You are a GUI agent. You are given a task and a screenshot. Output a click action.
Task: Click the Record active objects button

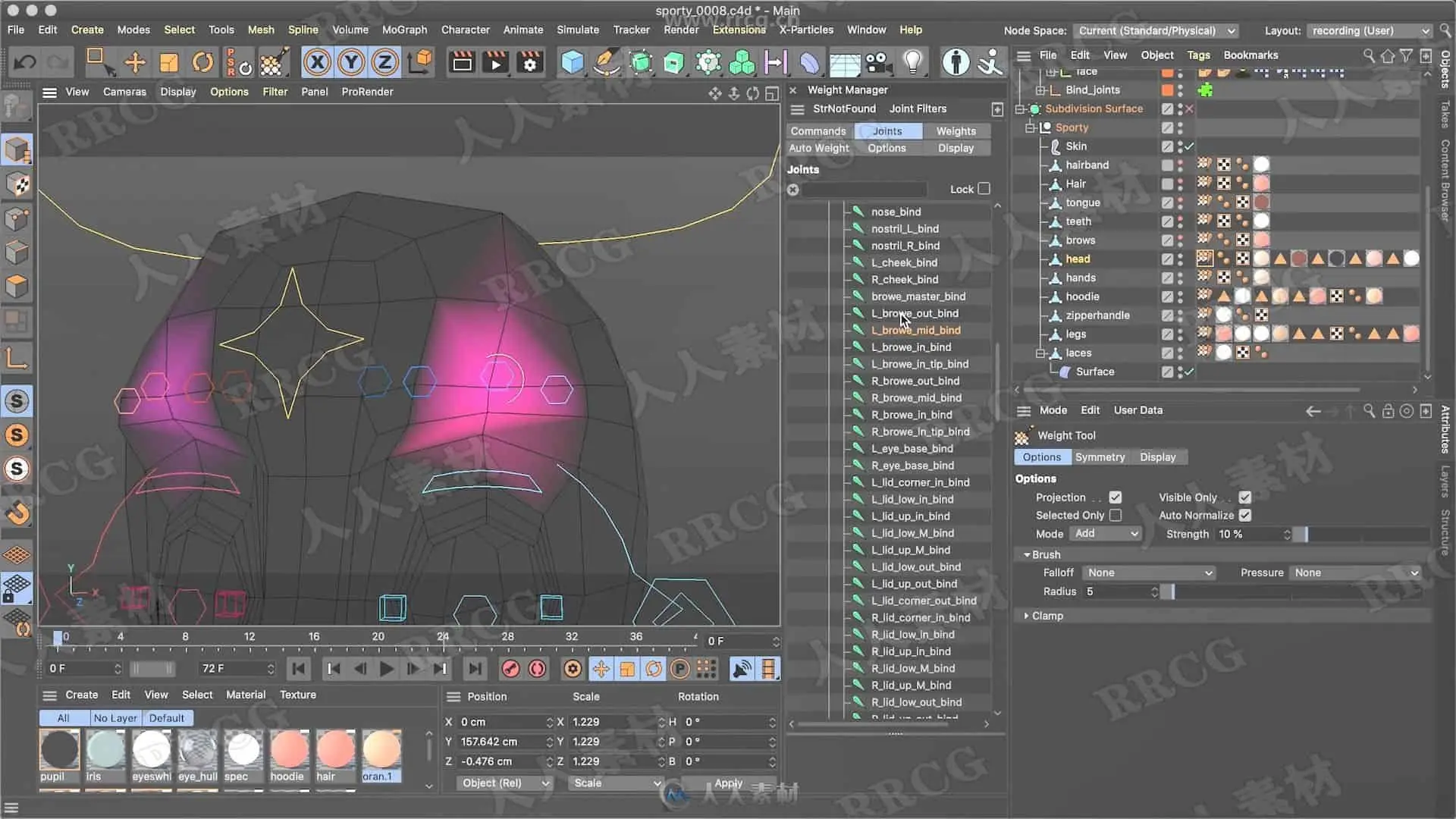[510, 669]
